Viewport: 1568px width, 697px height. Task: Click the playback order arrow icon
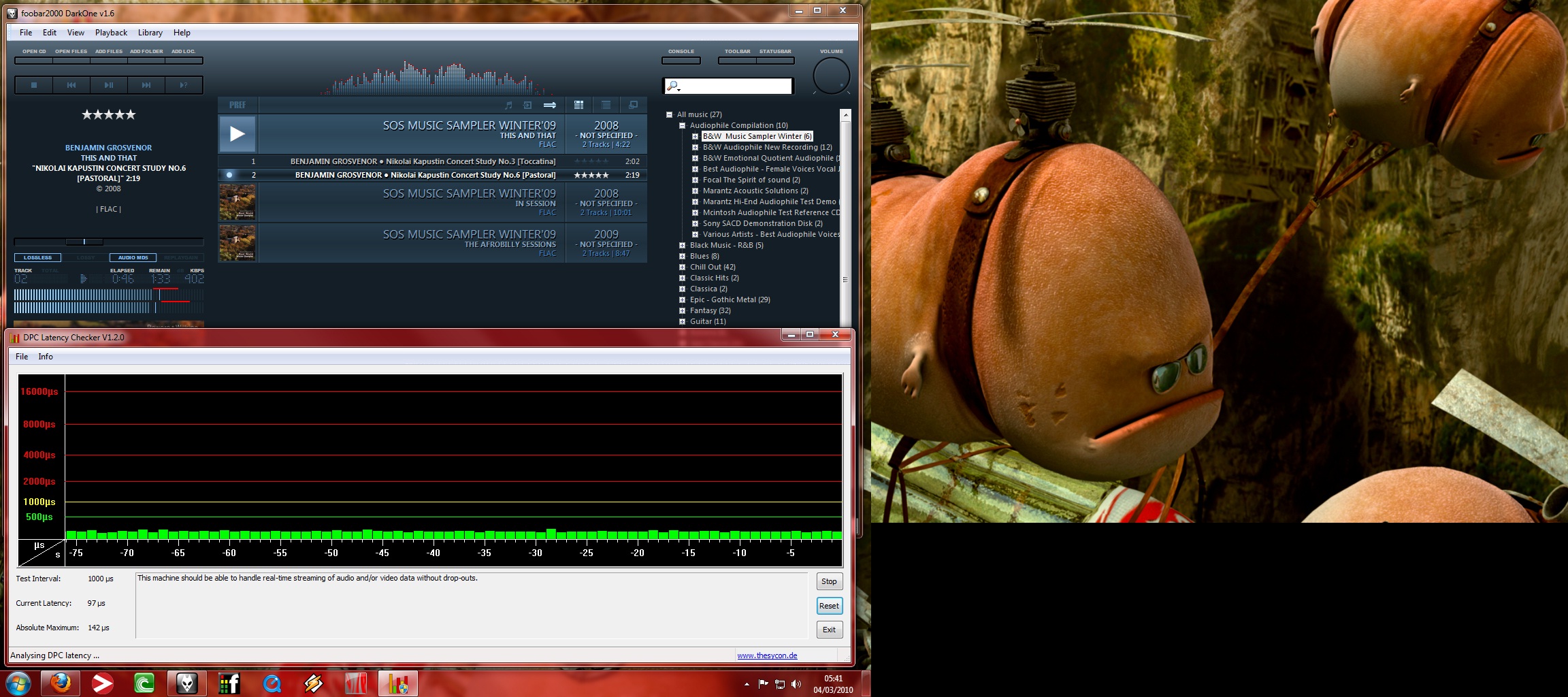[550, 105]
